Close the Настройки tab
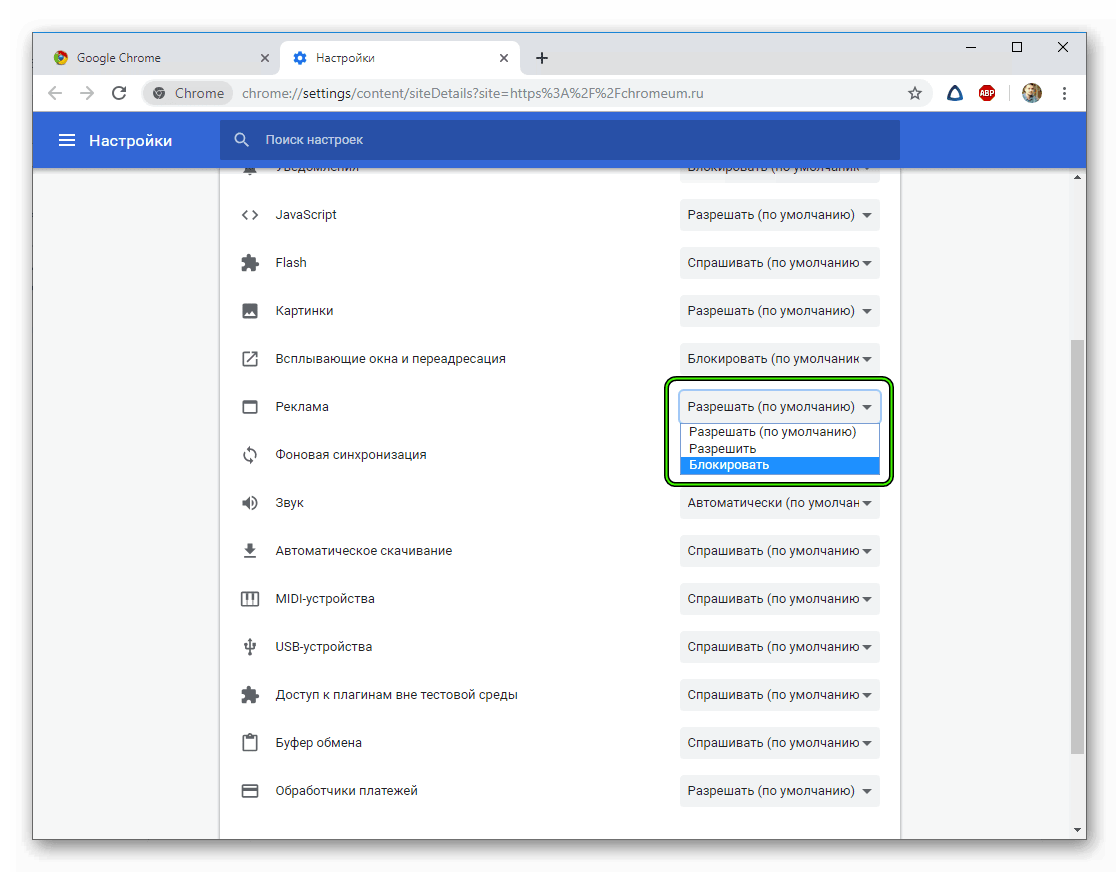The image size is (1119, 872). pyautogui.click(x=504, y=58)
